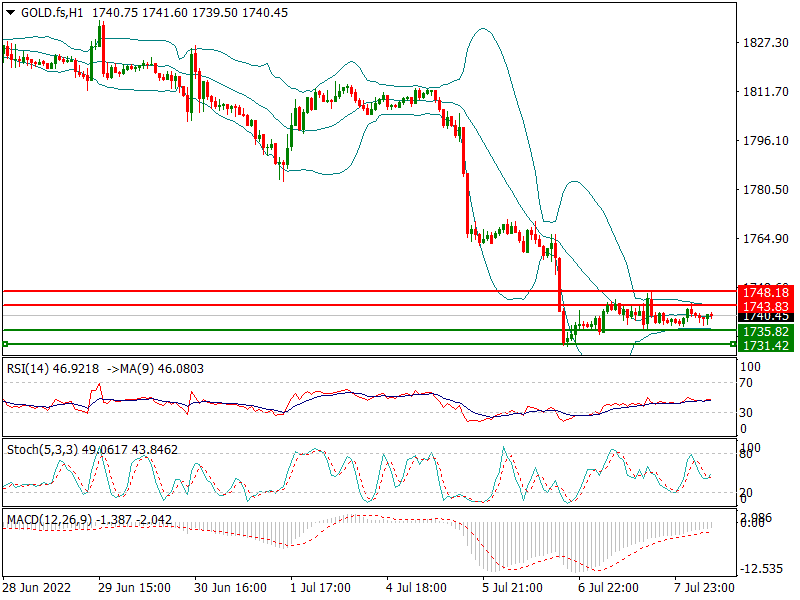
Task: Click the 6 Jul 22:00 time axis label
Action: pyautogui.click(x=608, y=588)
